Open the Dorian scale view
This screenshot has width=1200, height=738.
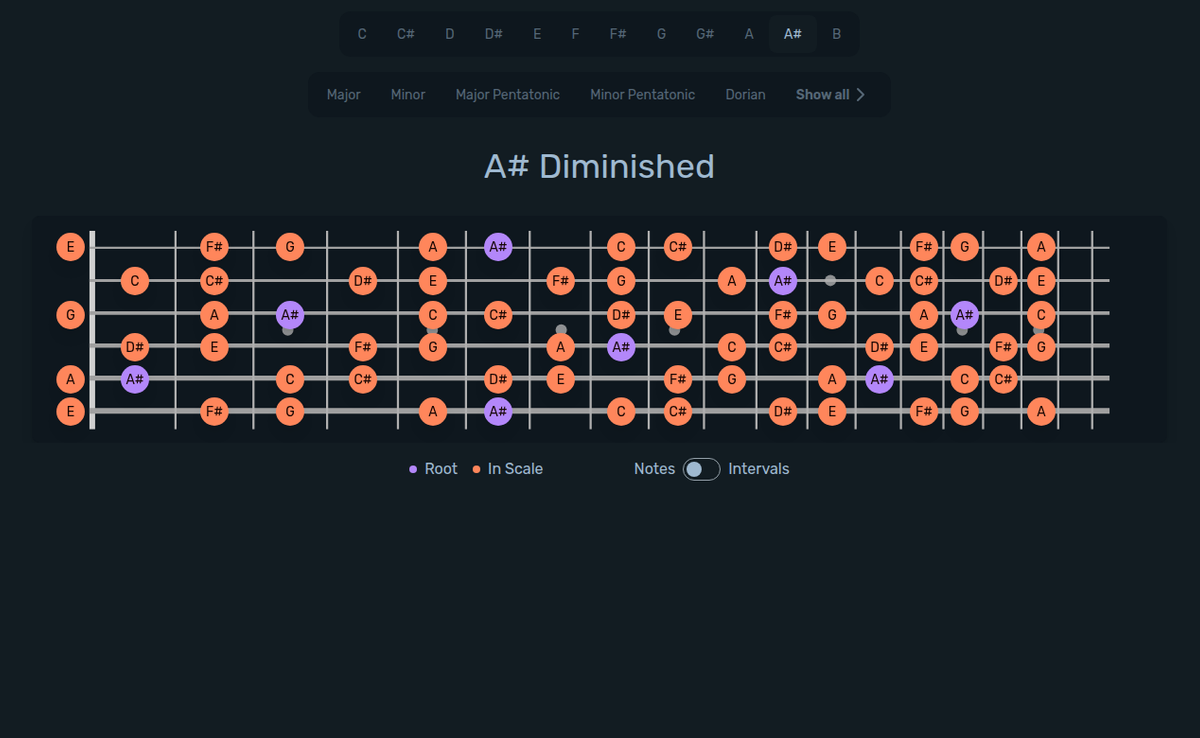(x=745, y=94)
